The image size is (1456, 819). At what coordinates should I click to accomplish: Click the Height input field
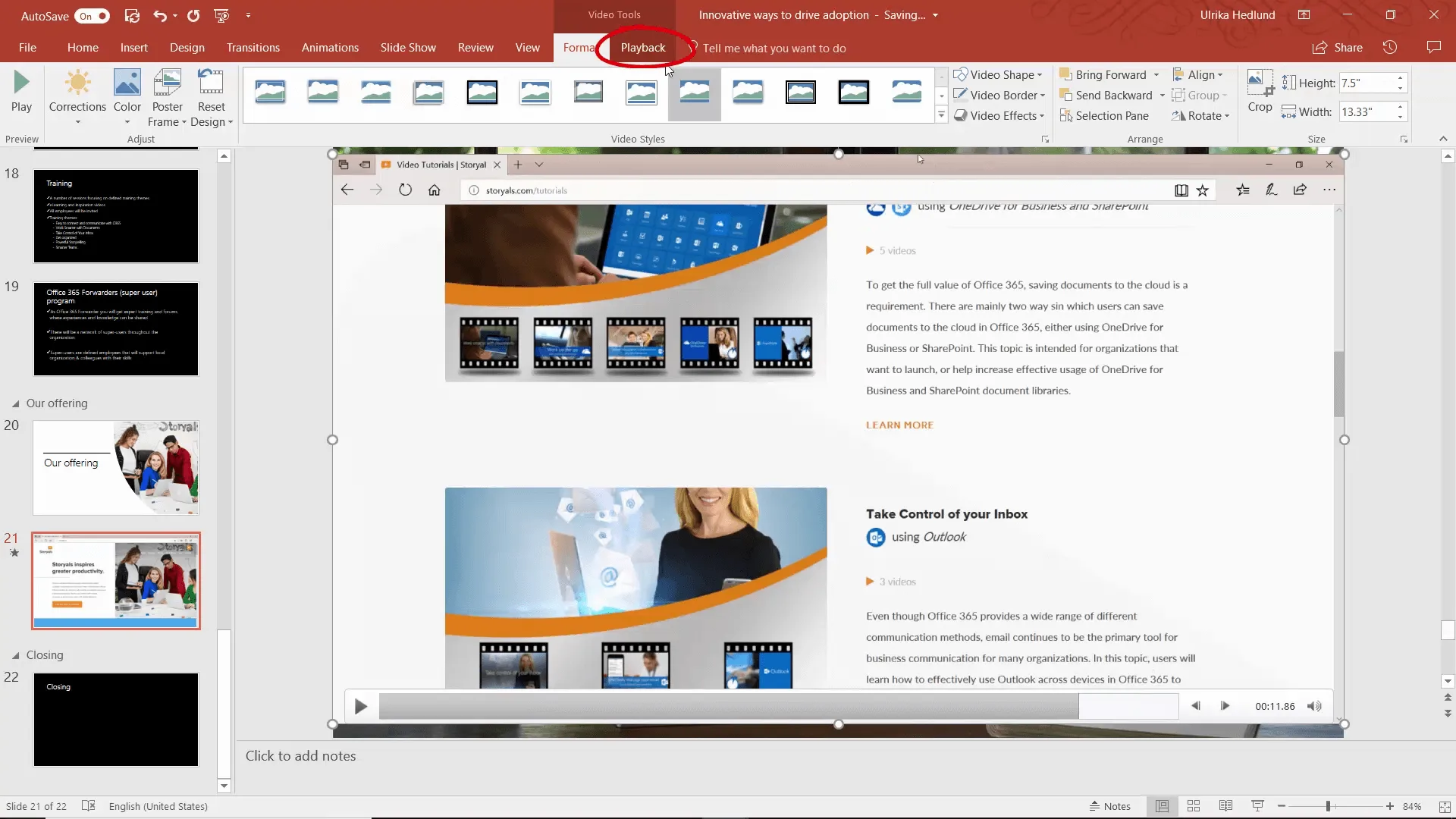(x=1367, y=83)
